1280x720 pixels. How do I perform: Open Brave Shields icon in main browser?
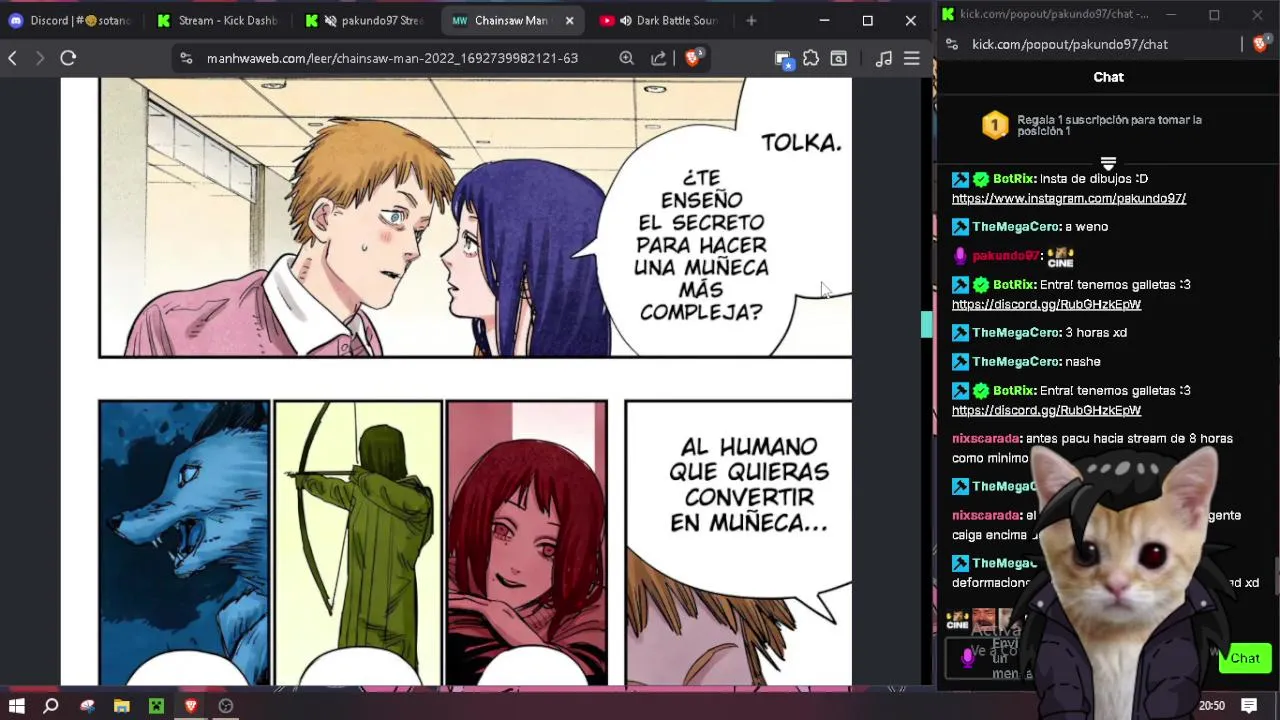[693, 57]
